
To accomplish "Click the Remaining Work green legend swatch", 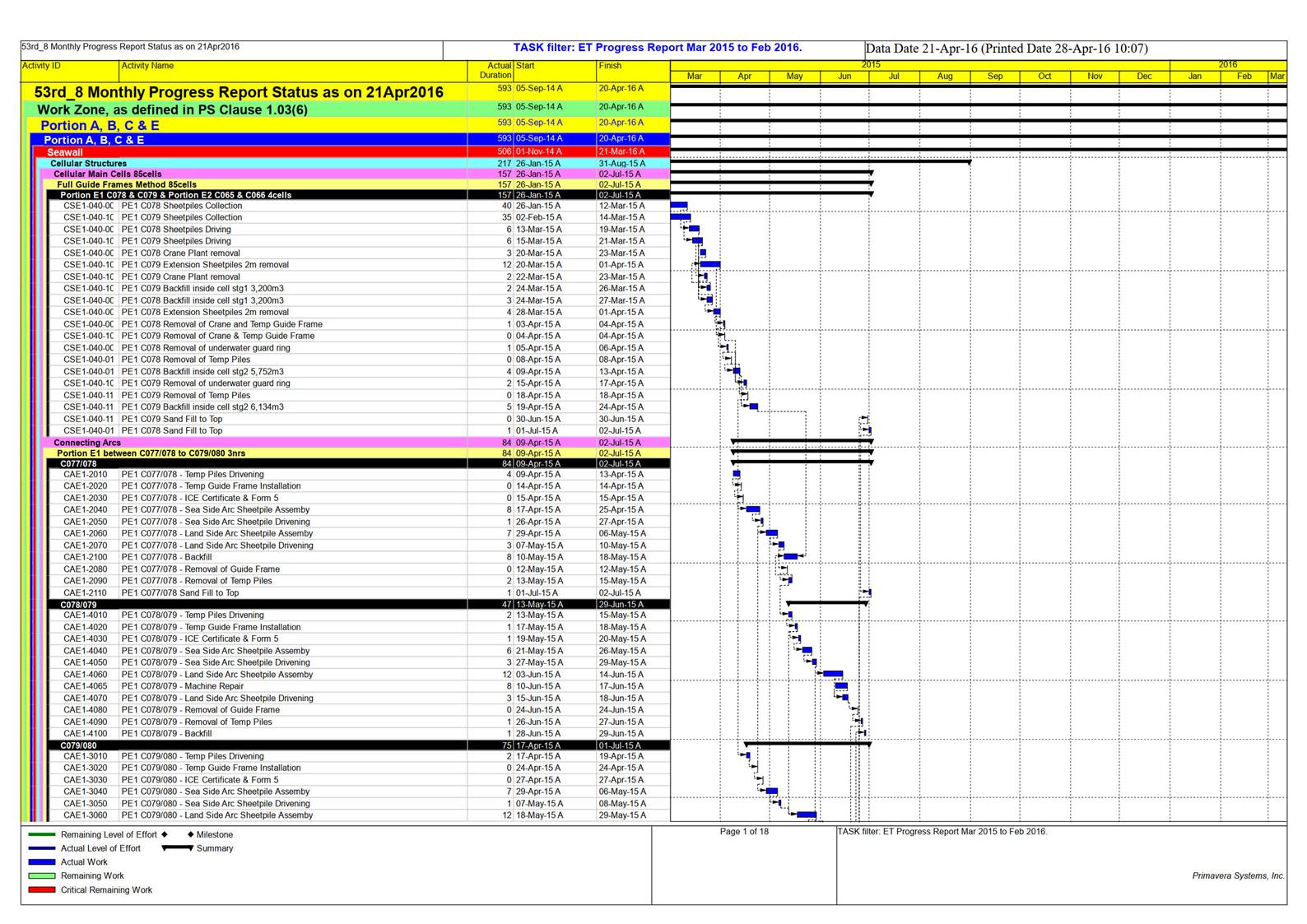I will 42,876.
